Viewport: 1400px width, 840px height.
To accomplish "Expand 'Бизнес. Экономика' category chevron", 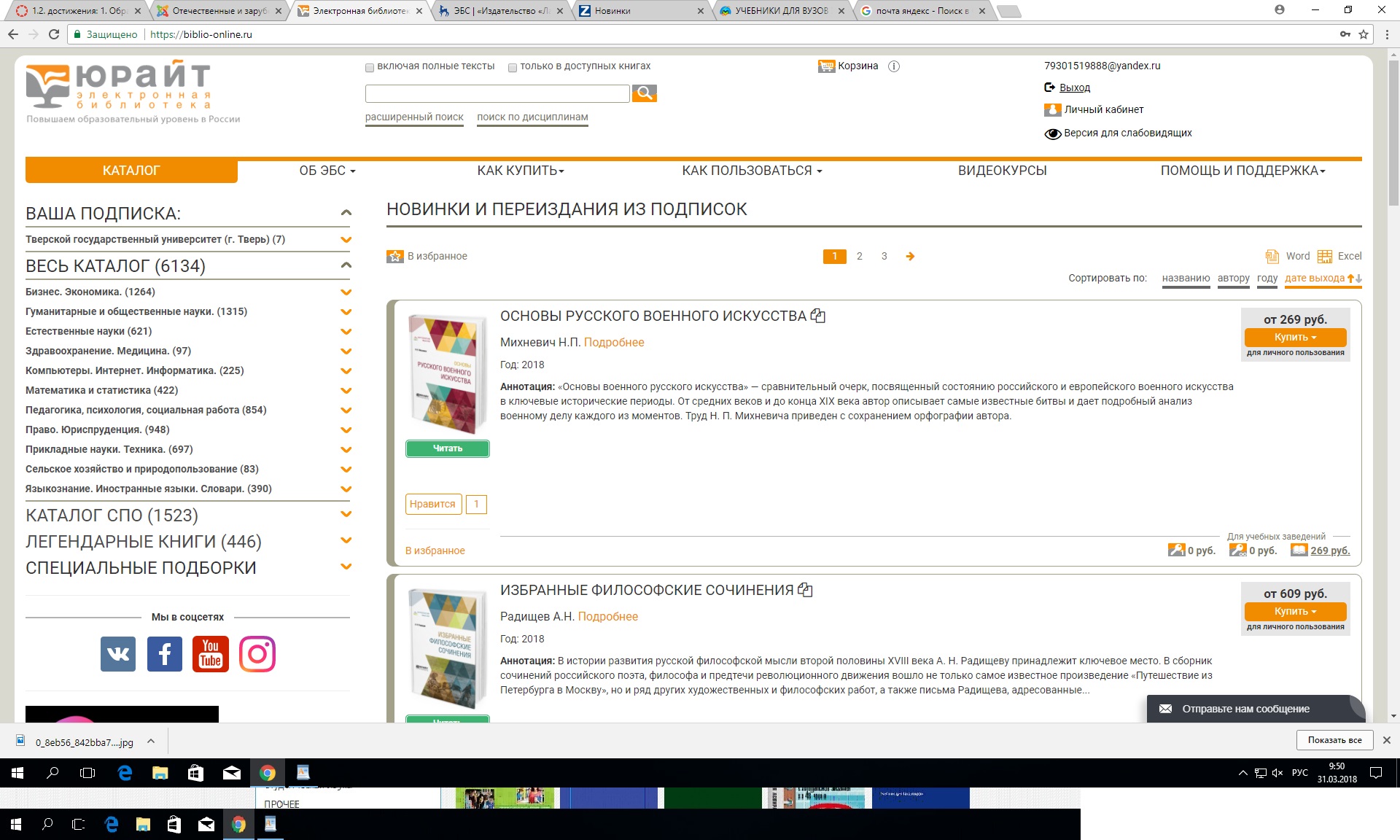I will point(346,292).
